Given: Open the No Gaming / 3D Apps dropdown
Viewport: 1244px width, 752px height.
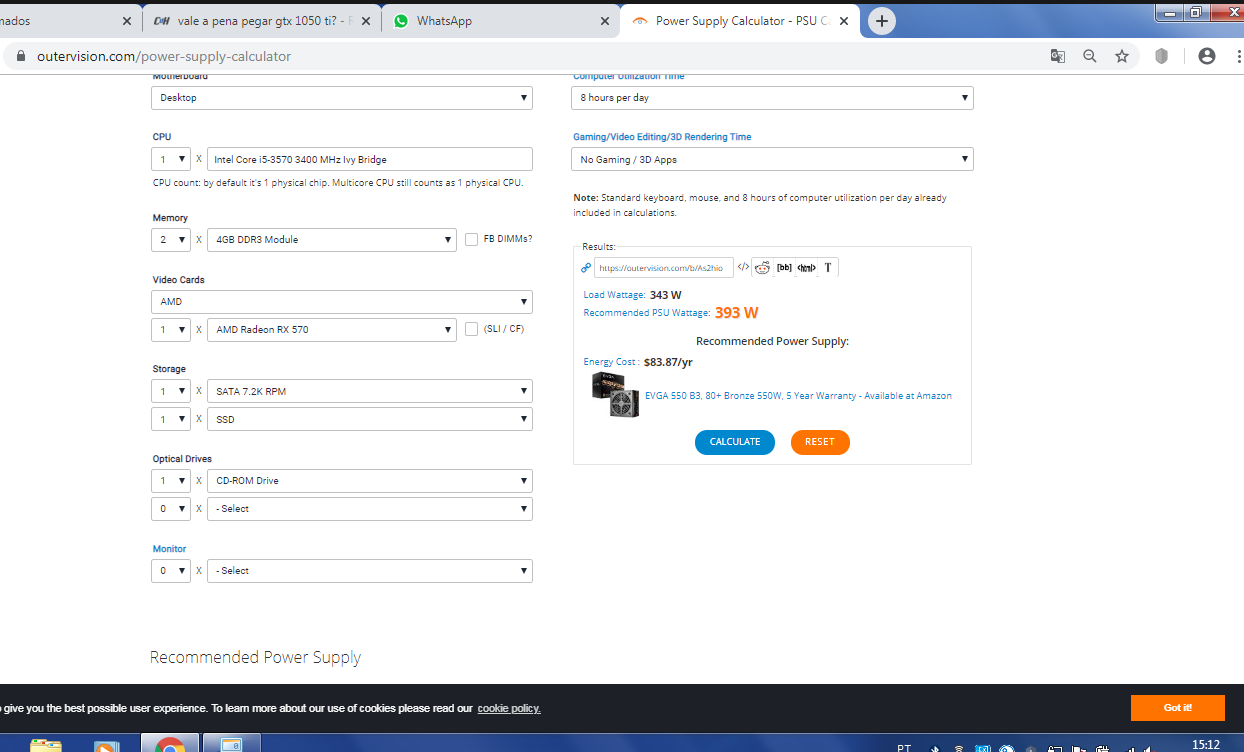Looking at the screenshot, I should point(773,159).
